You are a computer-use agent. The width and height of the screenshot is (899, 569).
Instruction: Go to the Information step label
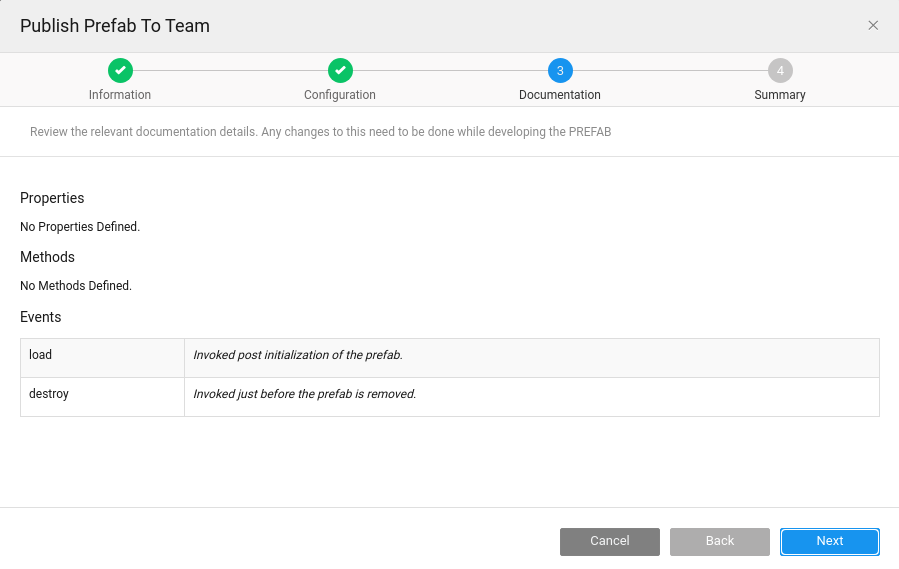tap(120, 95)
